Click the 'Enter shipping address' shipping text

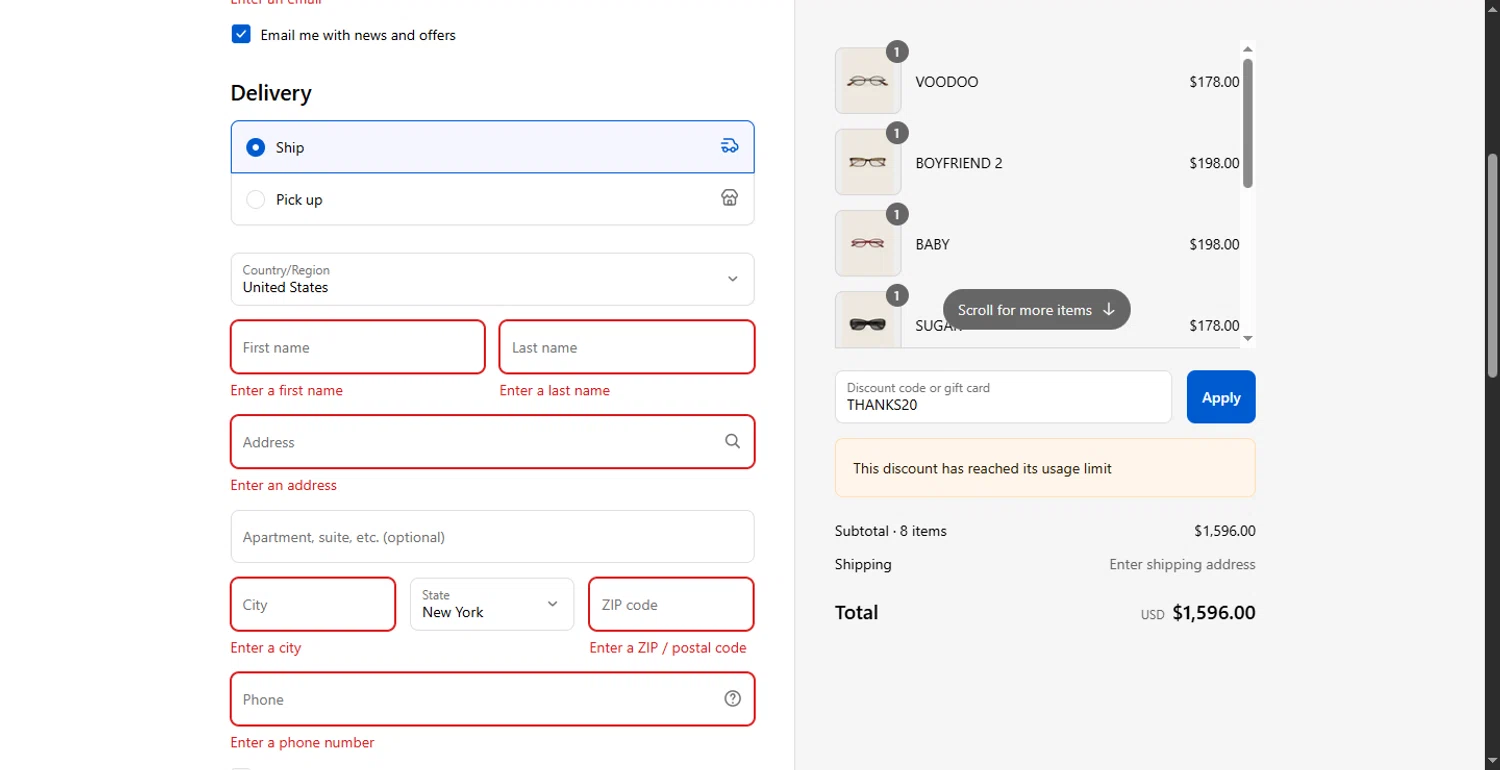pyautogui.click(x=1182, y=564)
